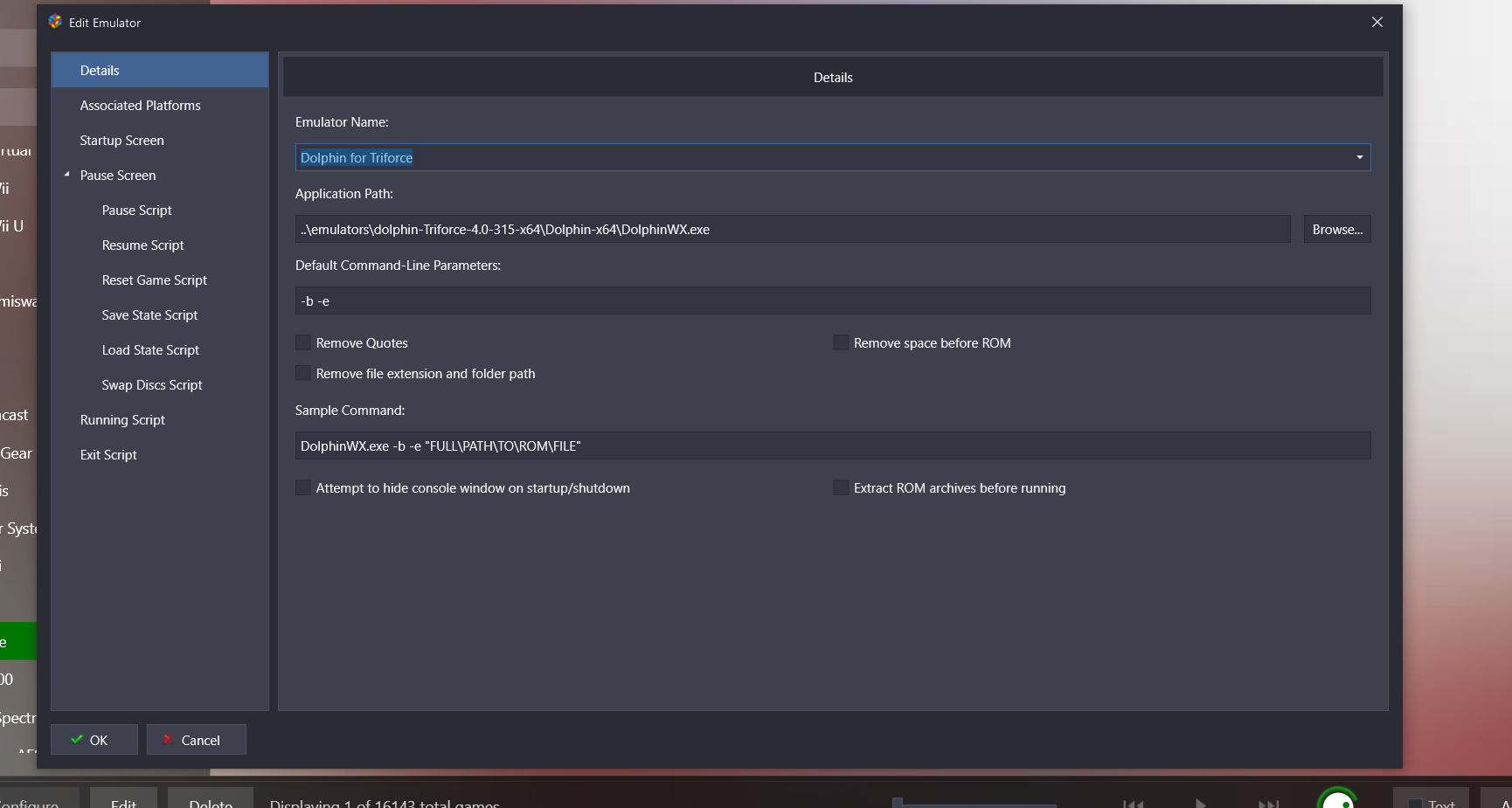Enable the Remove Quotes checkbox

click(303, 342)
